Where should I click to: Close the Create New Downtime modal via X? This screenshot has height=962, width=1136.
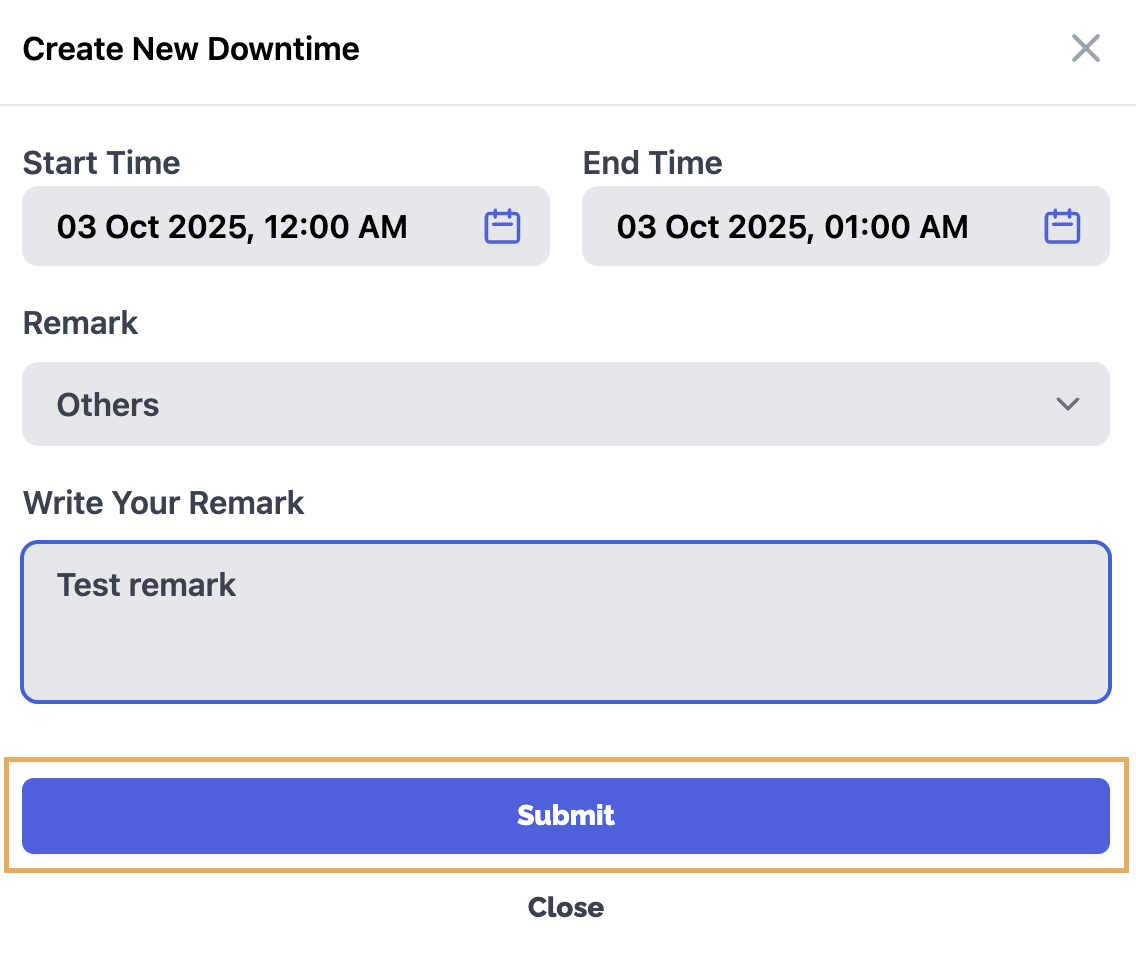point(1085,47)
